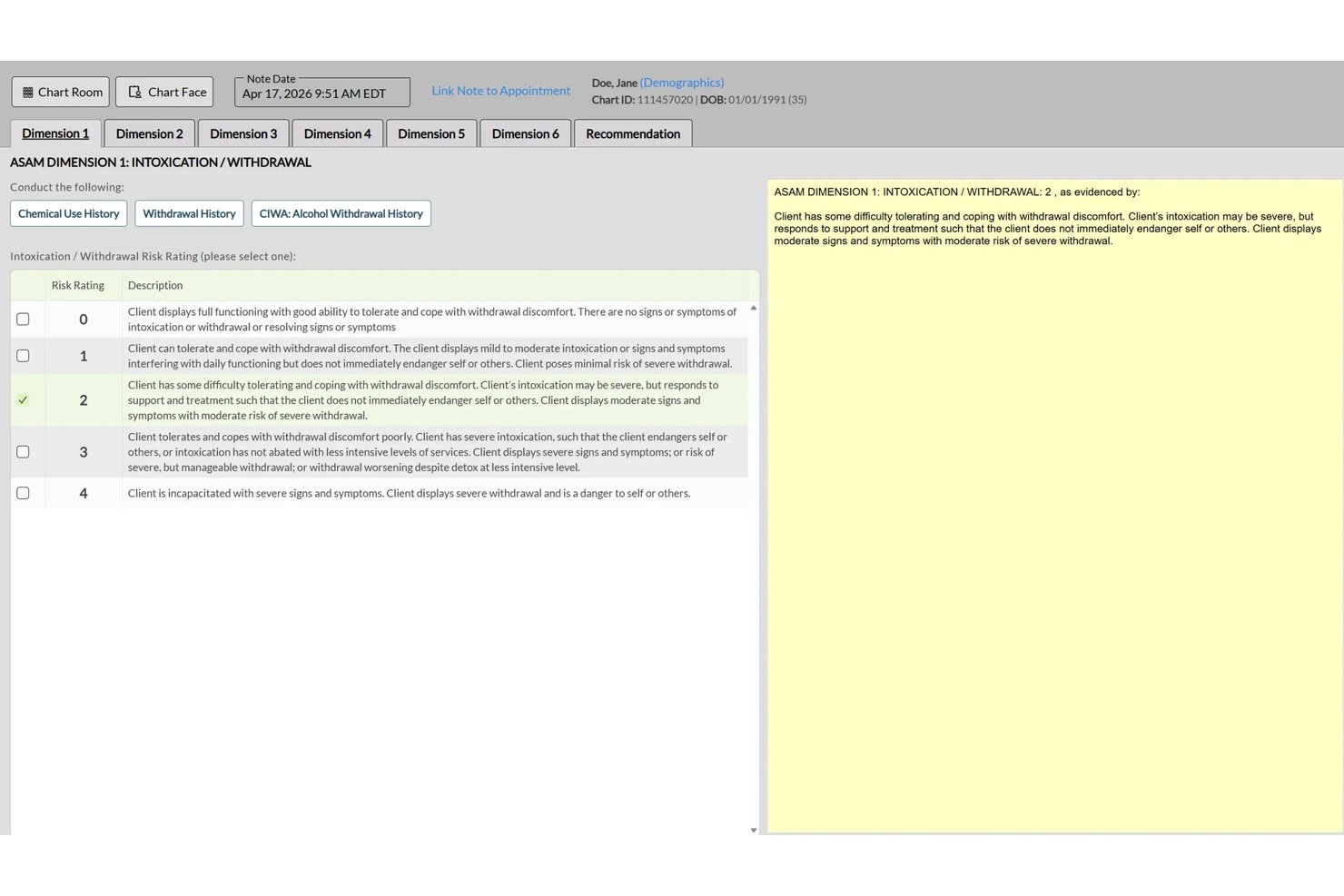Edit the Note Date field

pos(322,93)
